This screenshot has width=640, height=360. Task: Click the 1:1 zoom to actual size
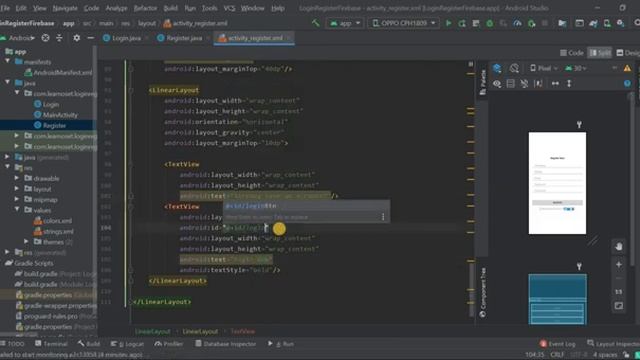(619, 292)
